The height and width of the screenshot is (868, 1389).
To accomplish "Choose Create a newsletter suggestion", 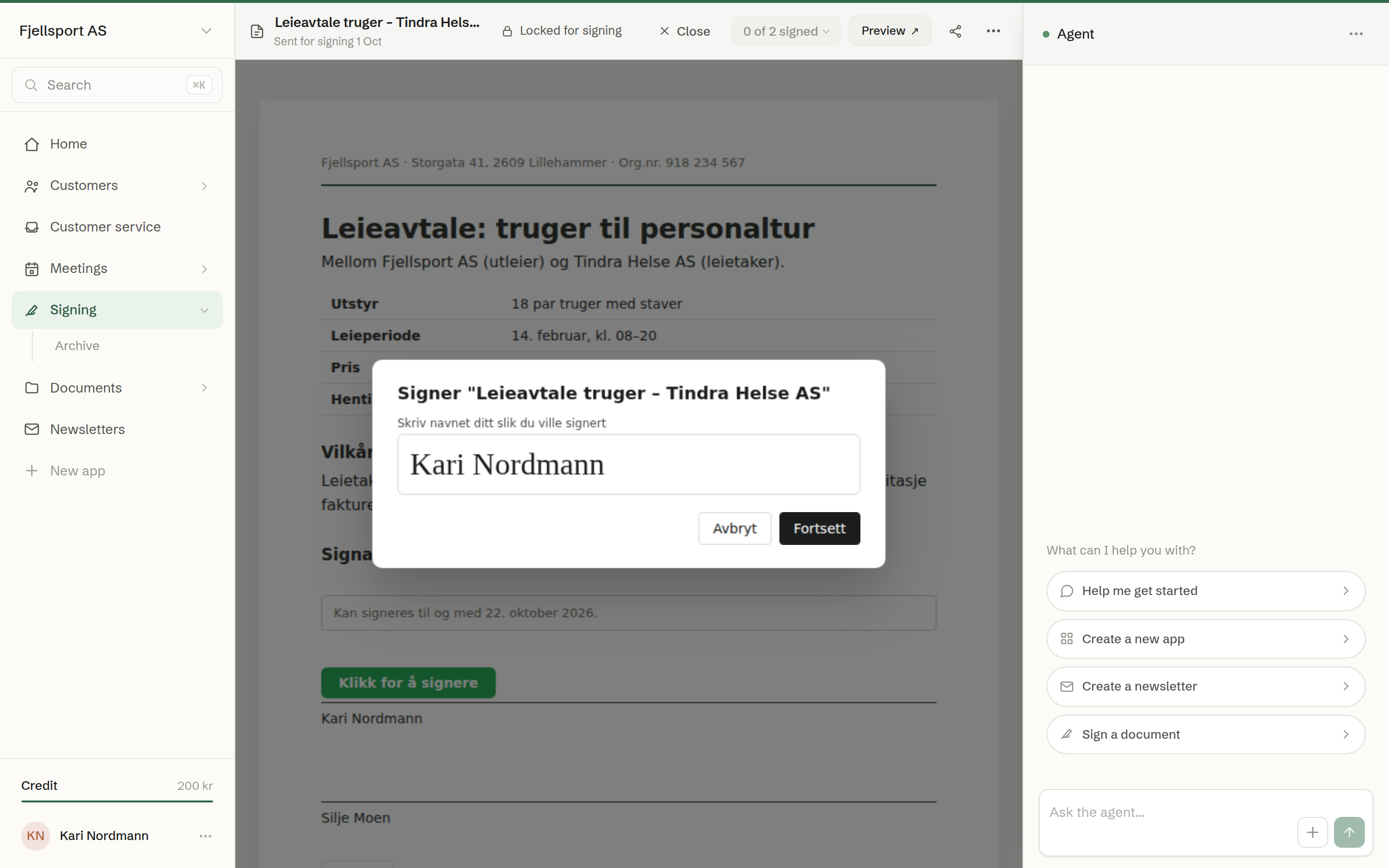I will point(1205,686).
